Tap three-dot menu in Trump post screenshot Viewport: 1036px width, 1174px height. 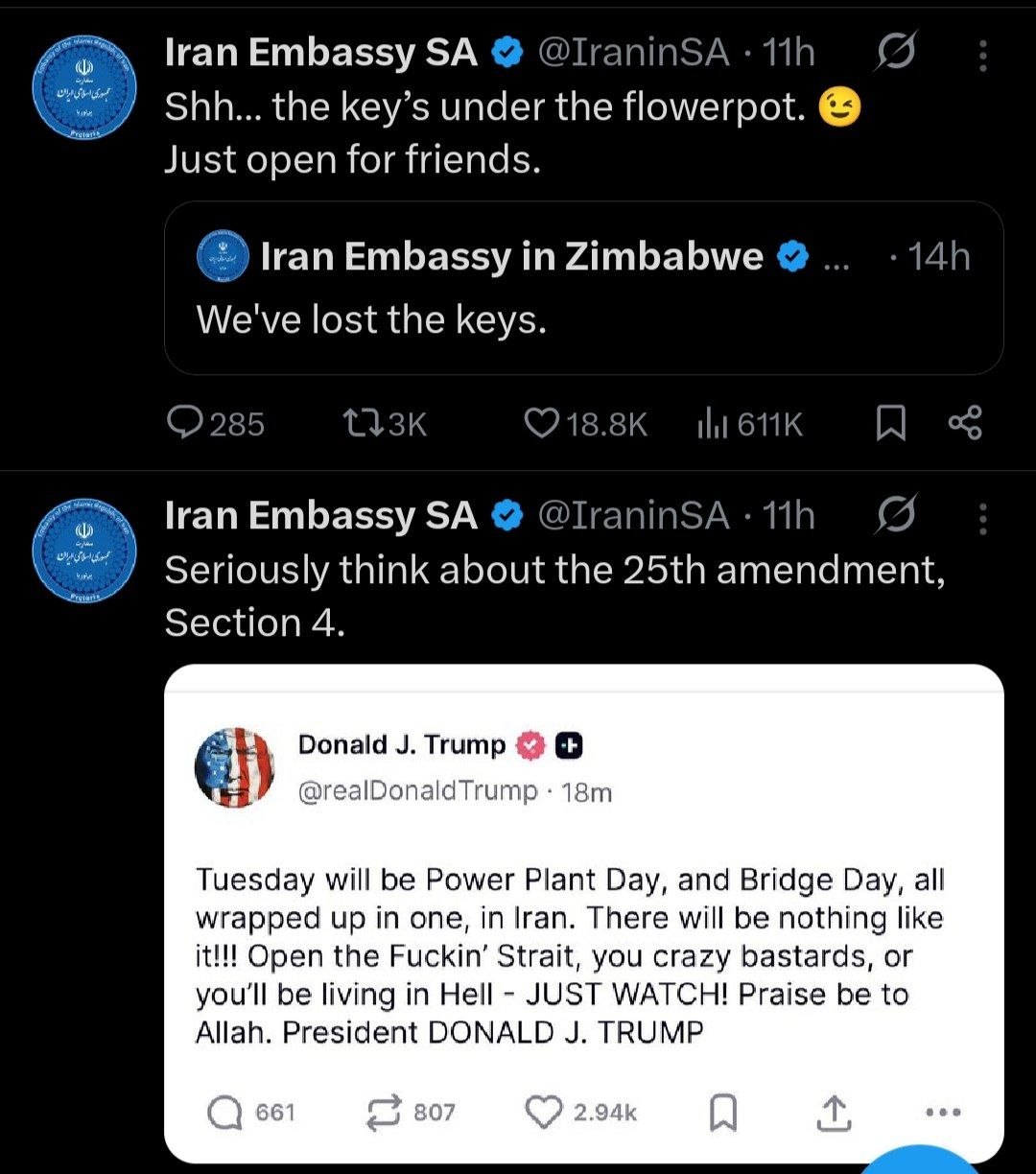click(943, 1113)
